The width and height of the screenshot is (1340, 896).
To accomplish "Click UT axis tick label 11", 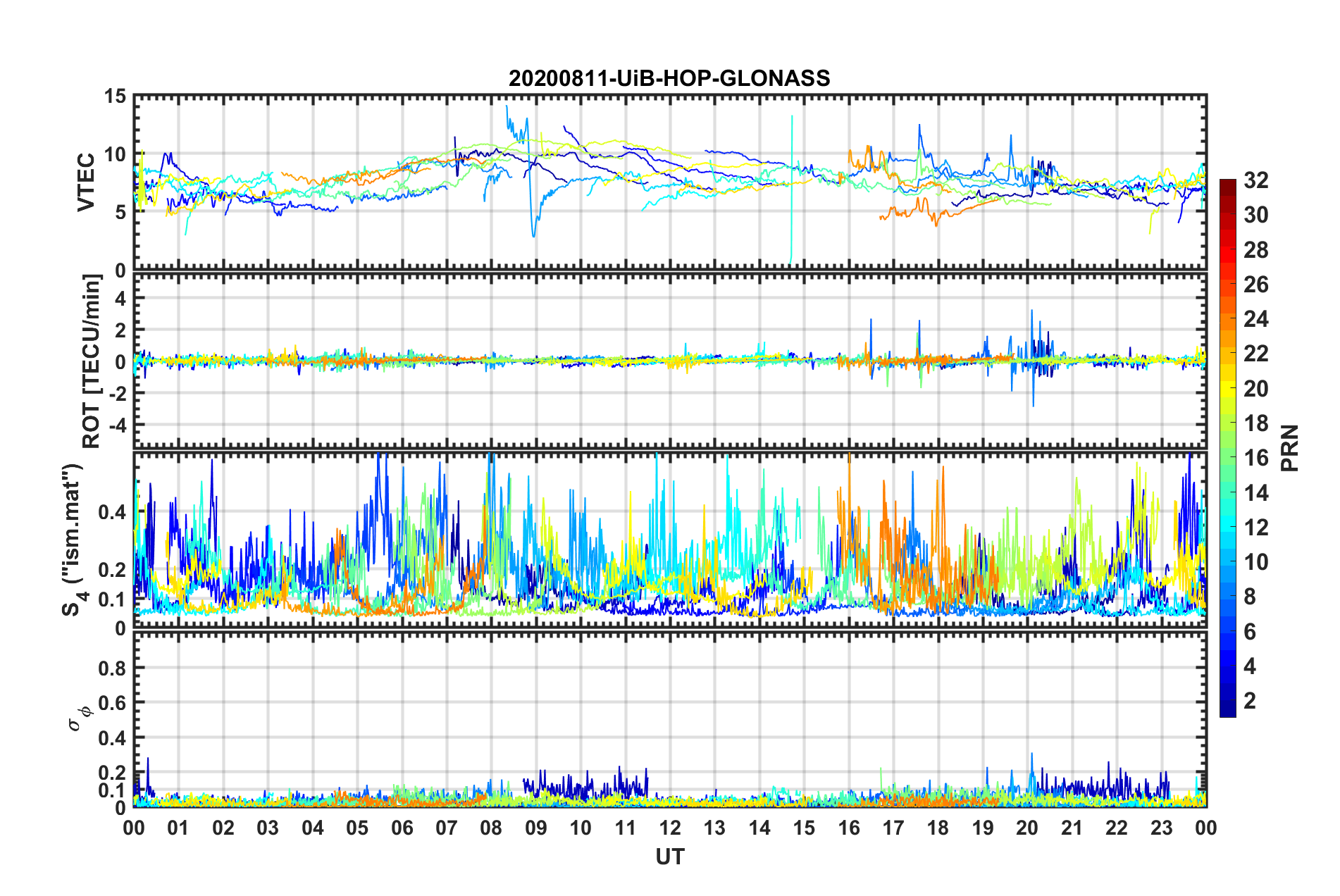I will tap(625, 828).
